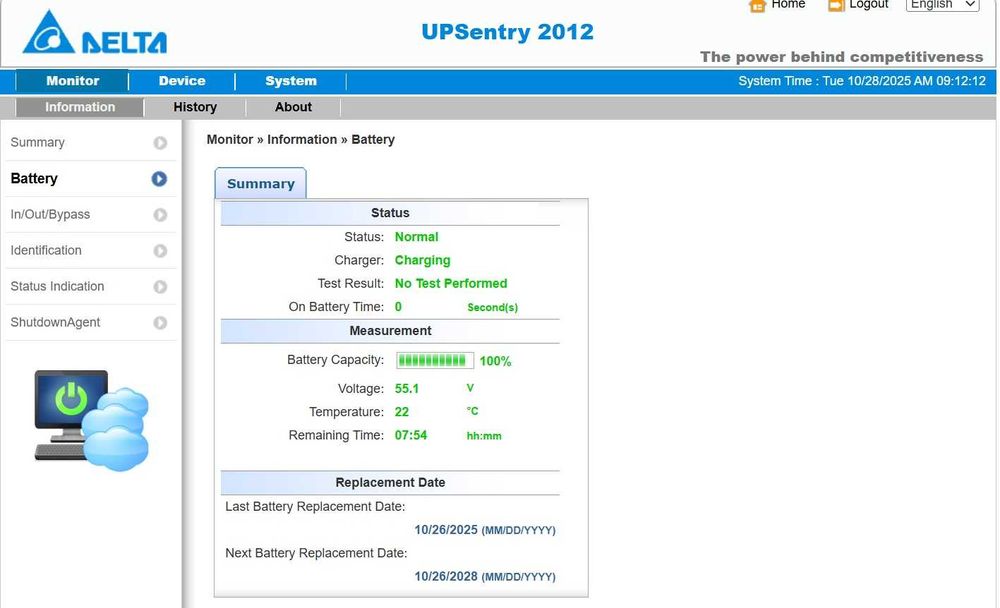
Task: Click the arrow icon beside Status Indication
Action: click(160, 287)
